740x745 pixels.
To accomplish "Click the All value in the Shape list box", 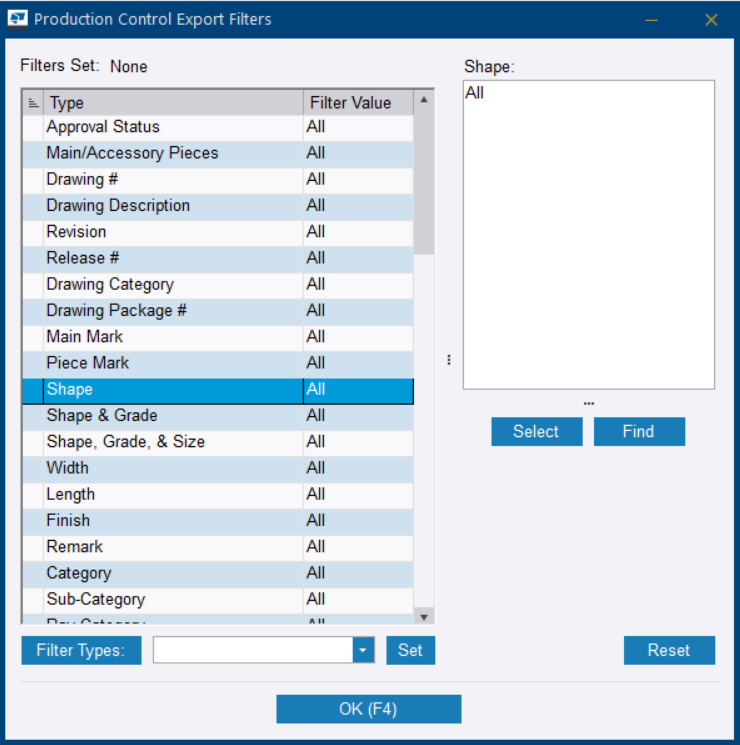I will point(475,93).
